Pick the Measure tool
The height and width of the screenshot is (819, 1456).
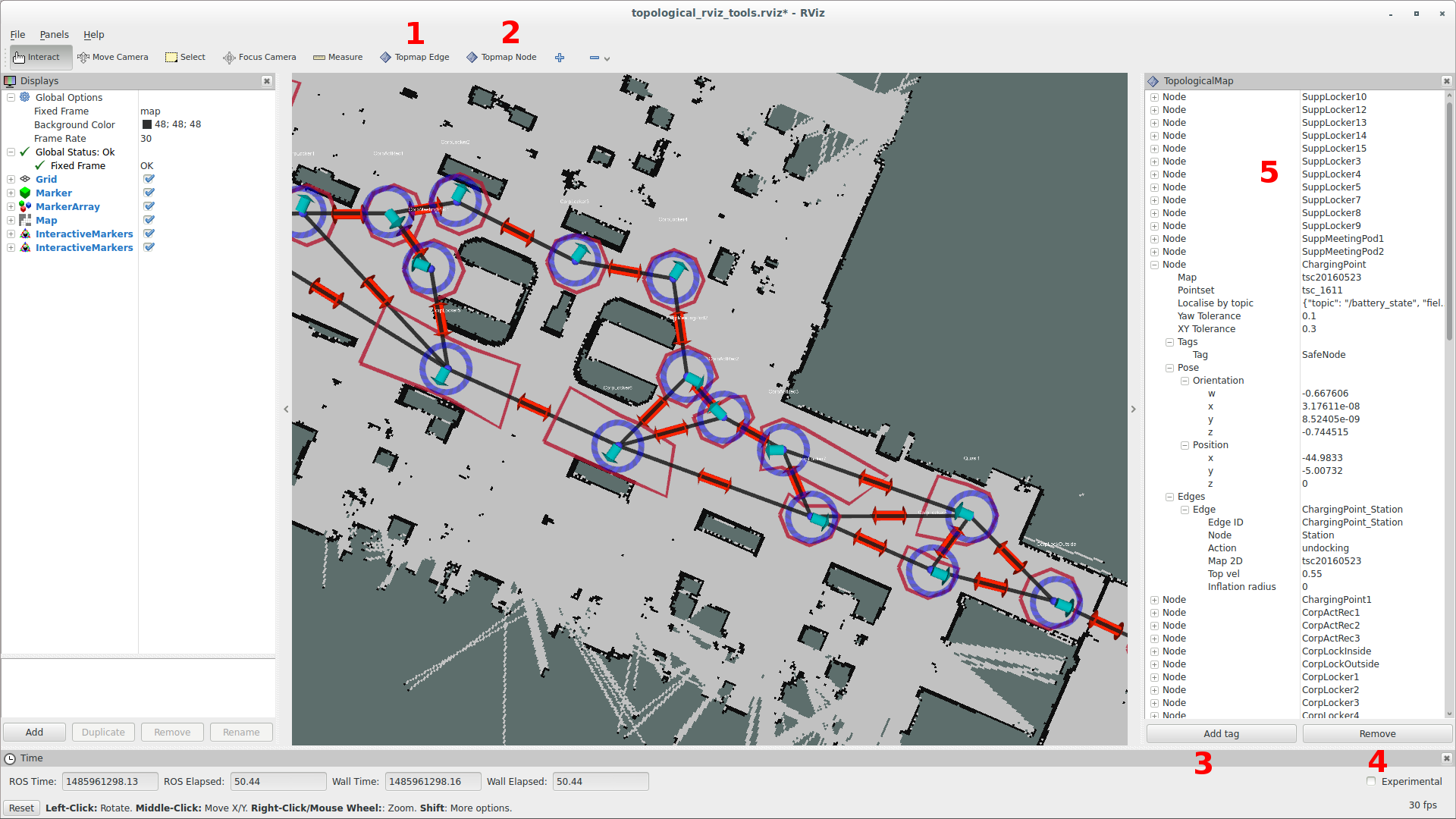pyautogui.click(x=338, y=57)
